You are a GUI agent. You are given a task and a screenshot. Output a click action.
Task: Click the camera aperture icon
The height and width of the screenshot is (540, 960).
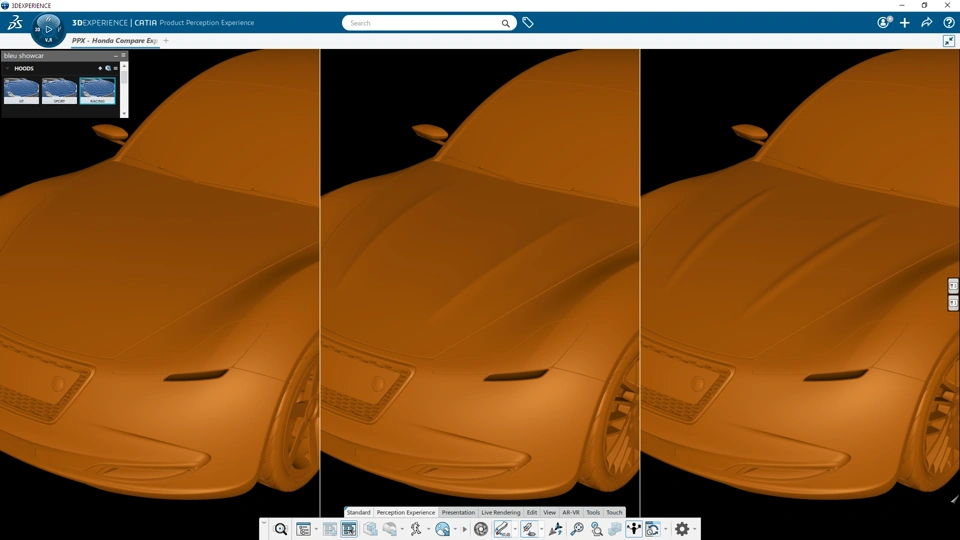481,529
